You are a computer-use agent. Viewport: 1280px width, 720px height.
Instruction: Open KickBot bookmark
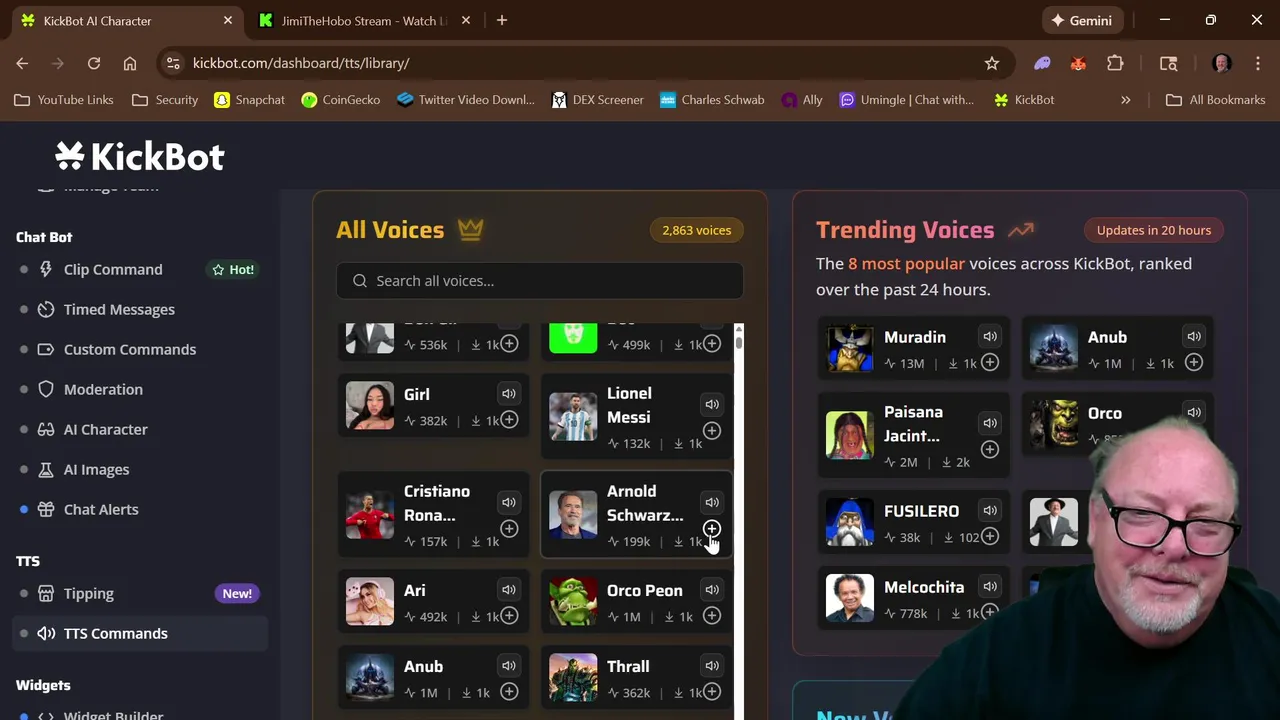(1024, 100)
